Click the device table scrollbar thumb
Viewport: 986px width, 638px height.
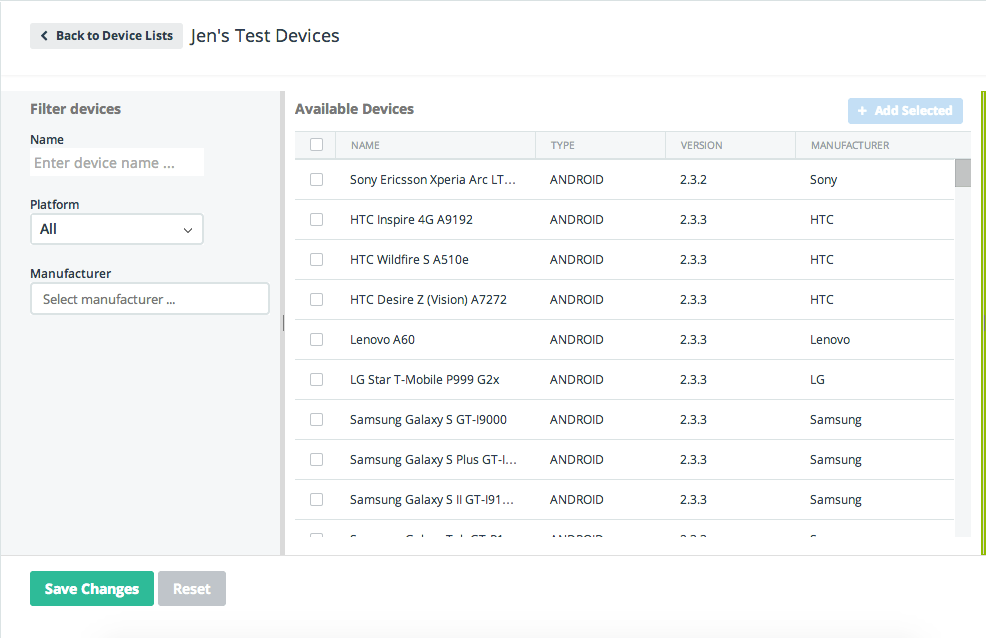(x=963, y=173)
